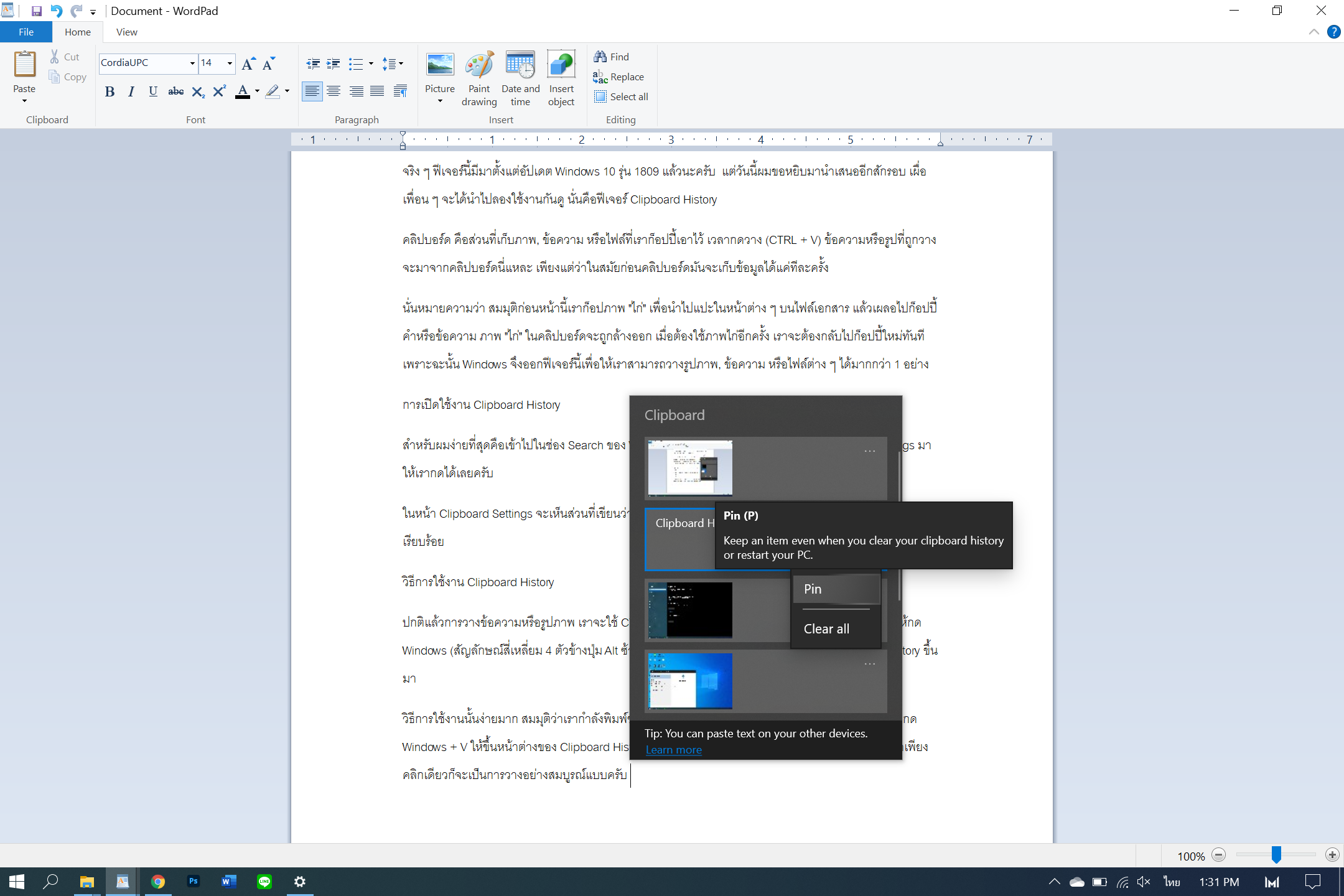Open the list style dropdown arrow
Screen dimensions: 1344x896
[x=371, y=63]
